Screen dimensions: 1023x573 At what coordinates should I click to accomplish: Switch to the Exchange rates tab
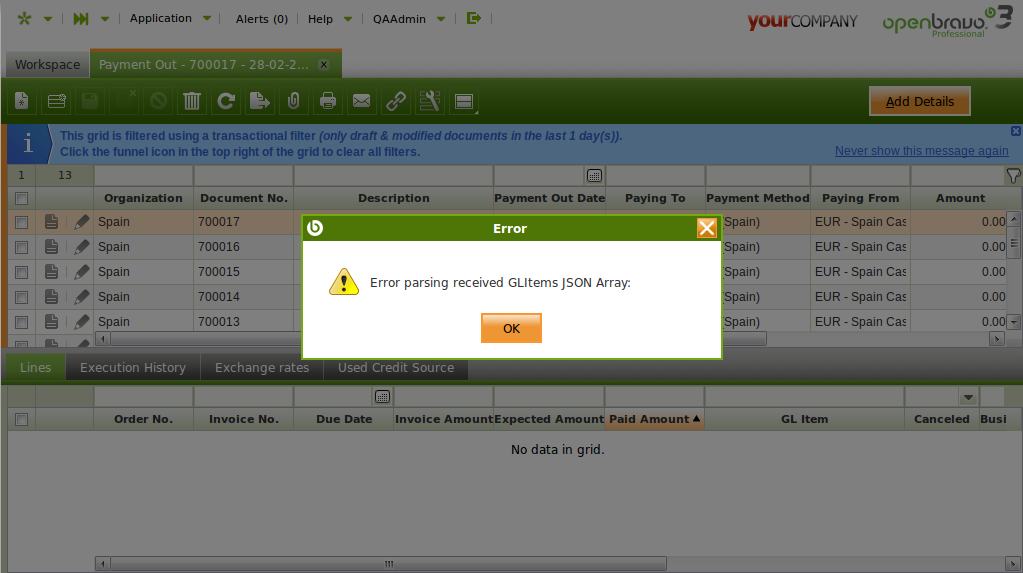point(262,368)
